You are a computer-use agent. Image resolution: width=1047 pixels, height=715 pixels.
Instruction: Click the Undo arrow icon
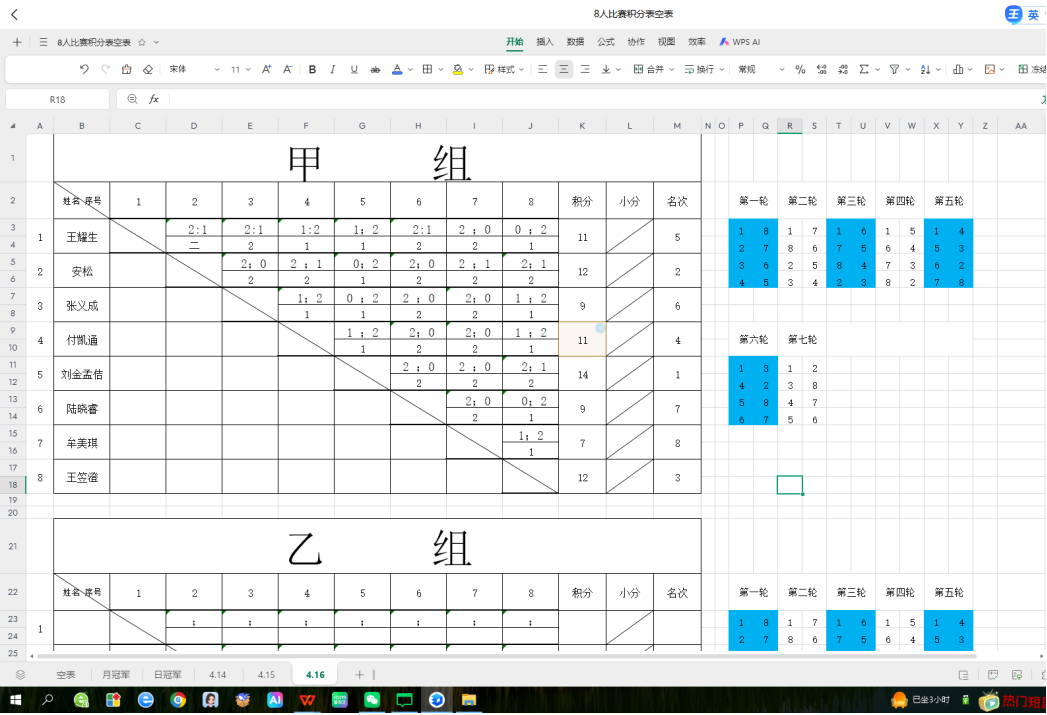[x=84, y=70]
